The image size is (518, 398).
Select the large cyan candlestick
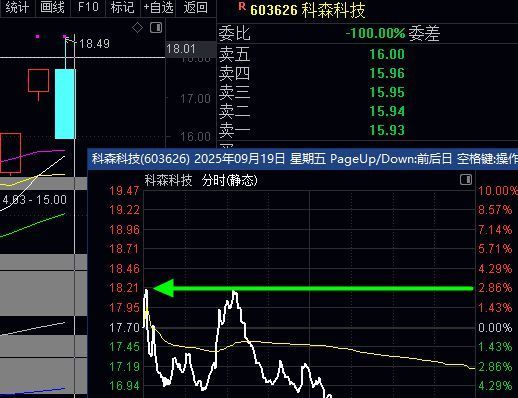coord(65,104)
